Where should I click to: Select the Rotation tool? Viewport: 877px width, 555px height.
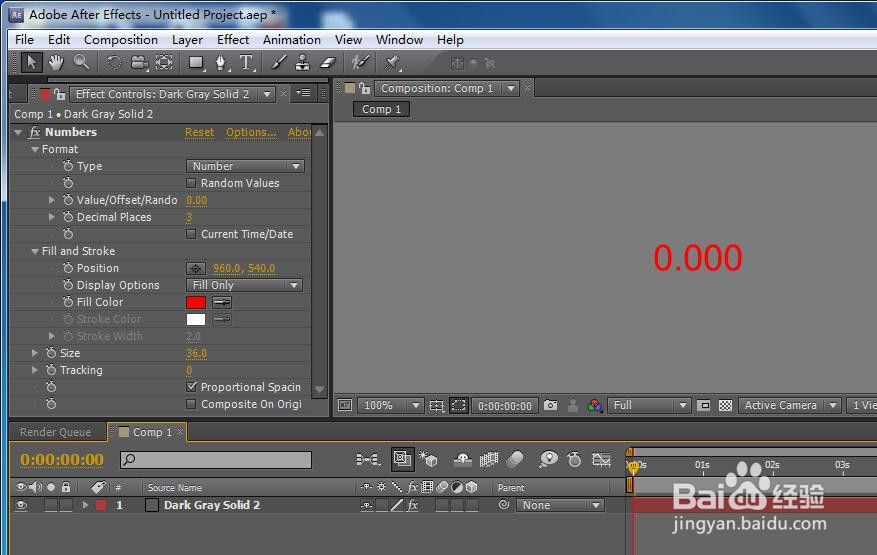[114, 62]
